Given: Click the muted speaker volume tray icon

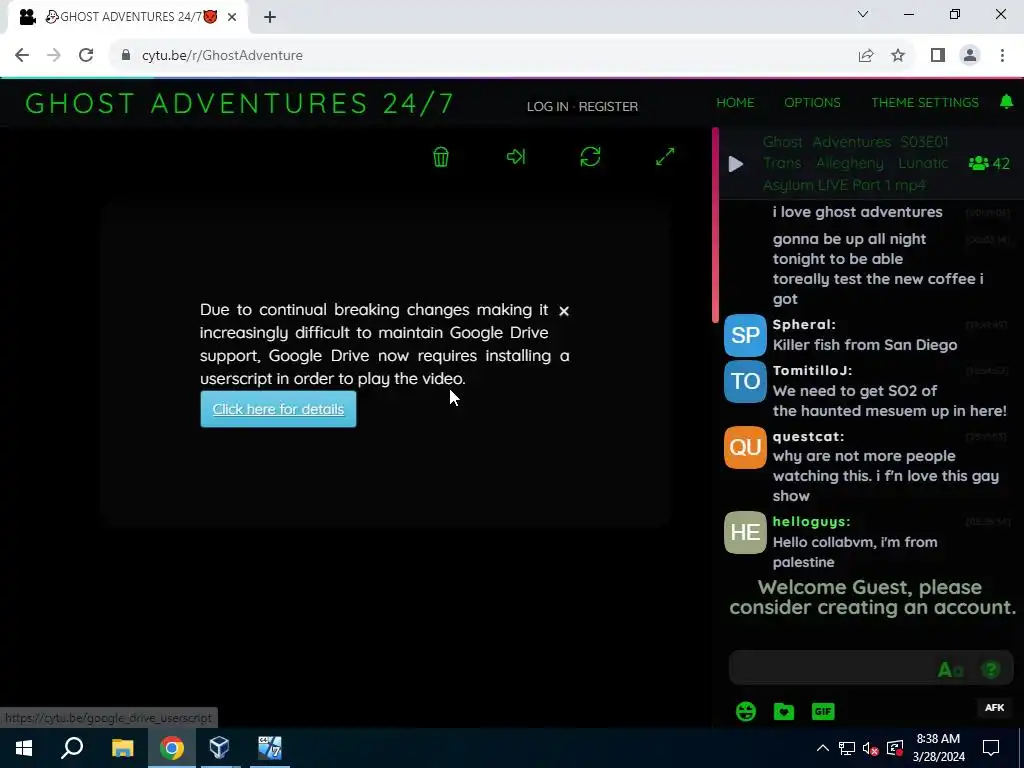Looking at the screenshot, I should pos(871,748).
